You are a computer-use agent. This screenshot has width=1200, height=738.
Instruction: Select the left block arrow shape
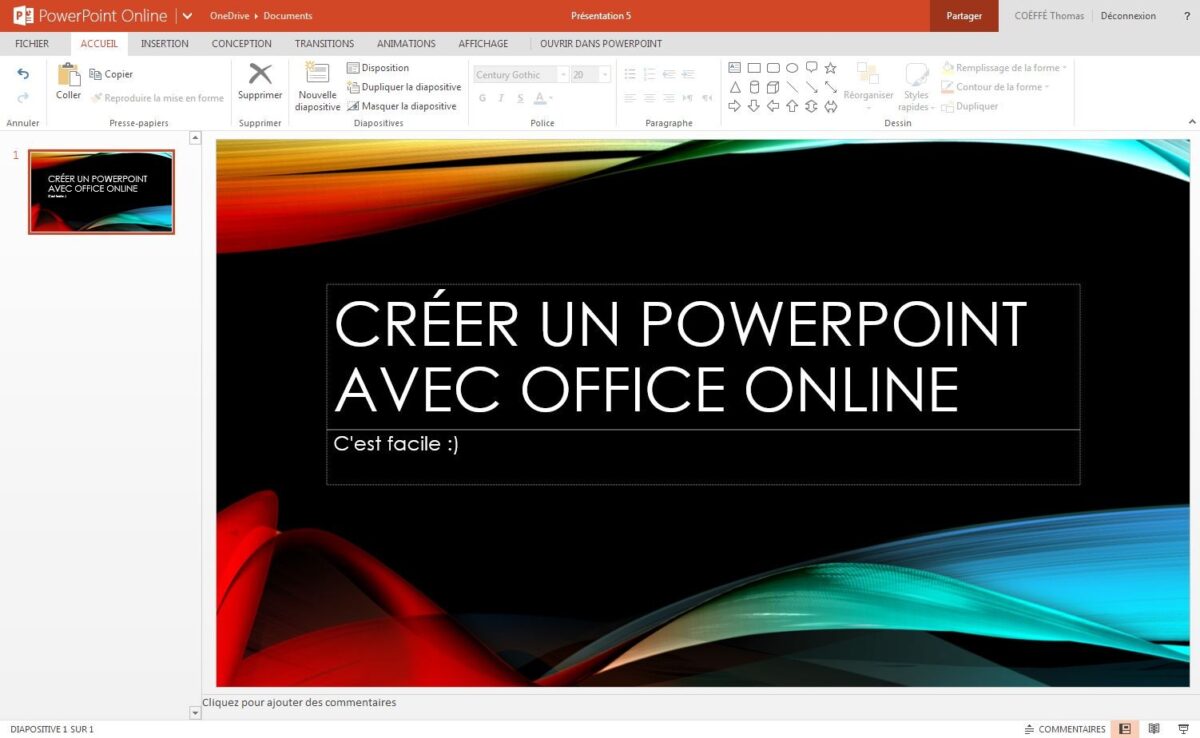(x=773, y=106)
